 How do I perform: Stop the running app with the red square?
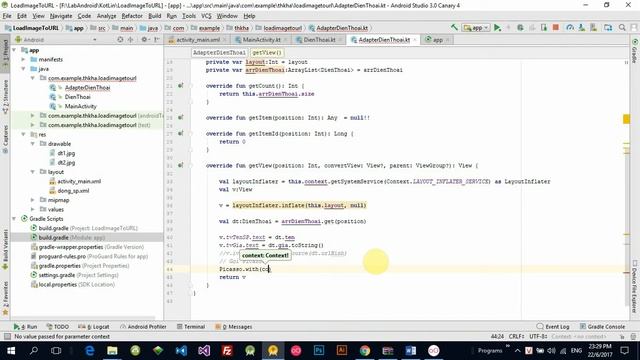coord(556,27)
